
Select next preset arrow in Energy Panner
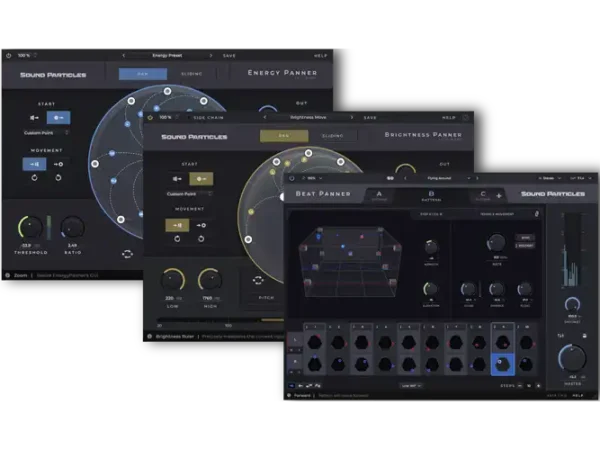pyautogui.click(x=211, y=55)
